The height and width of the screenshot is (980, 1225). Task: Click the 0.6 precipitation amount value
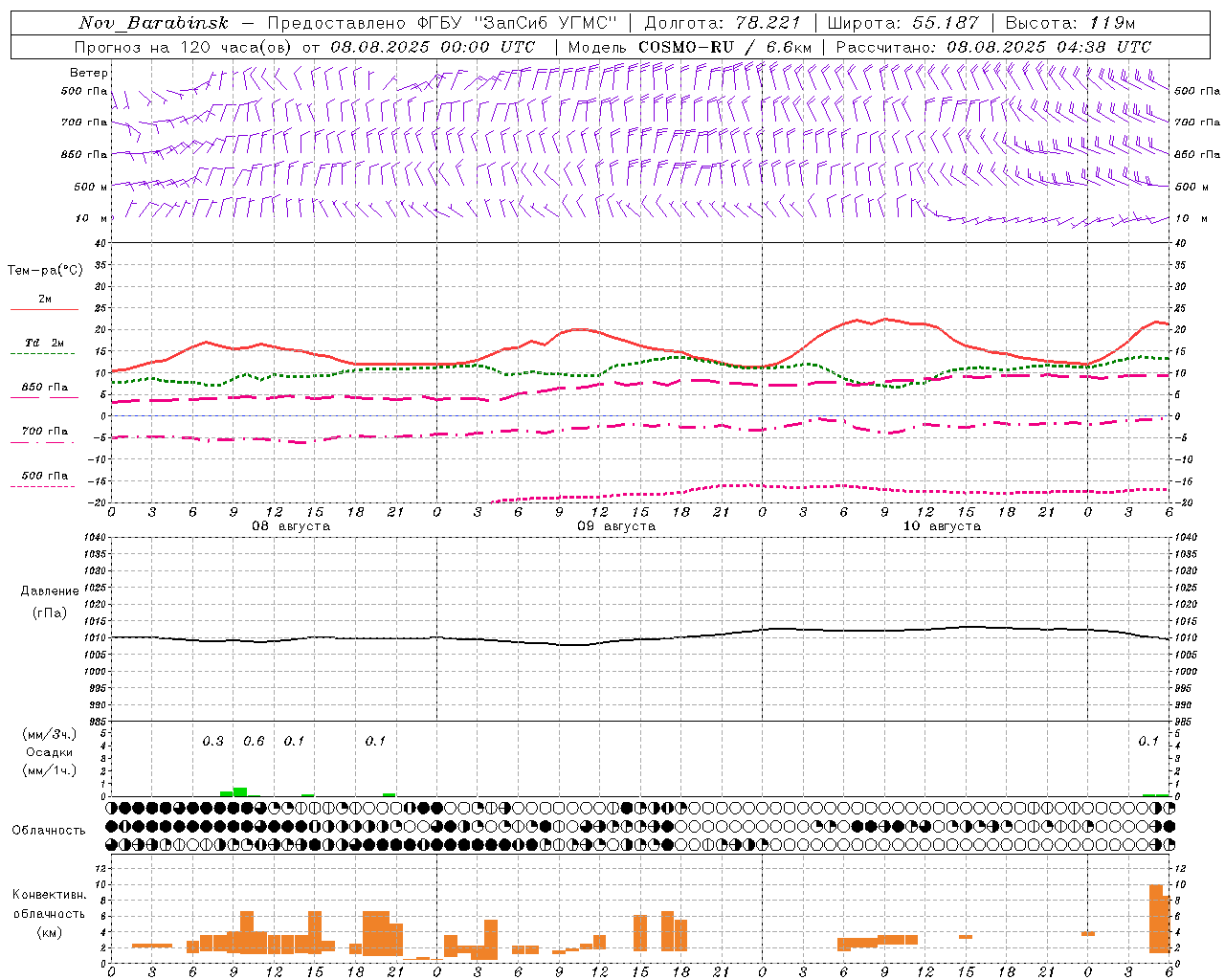click(254, 742)
